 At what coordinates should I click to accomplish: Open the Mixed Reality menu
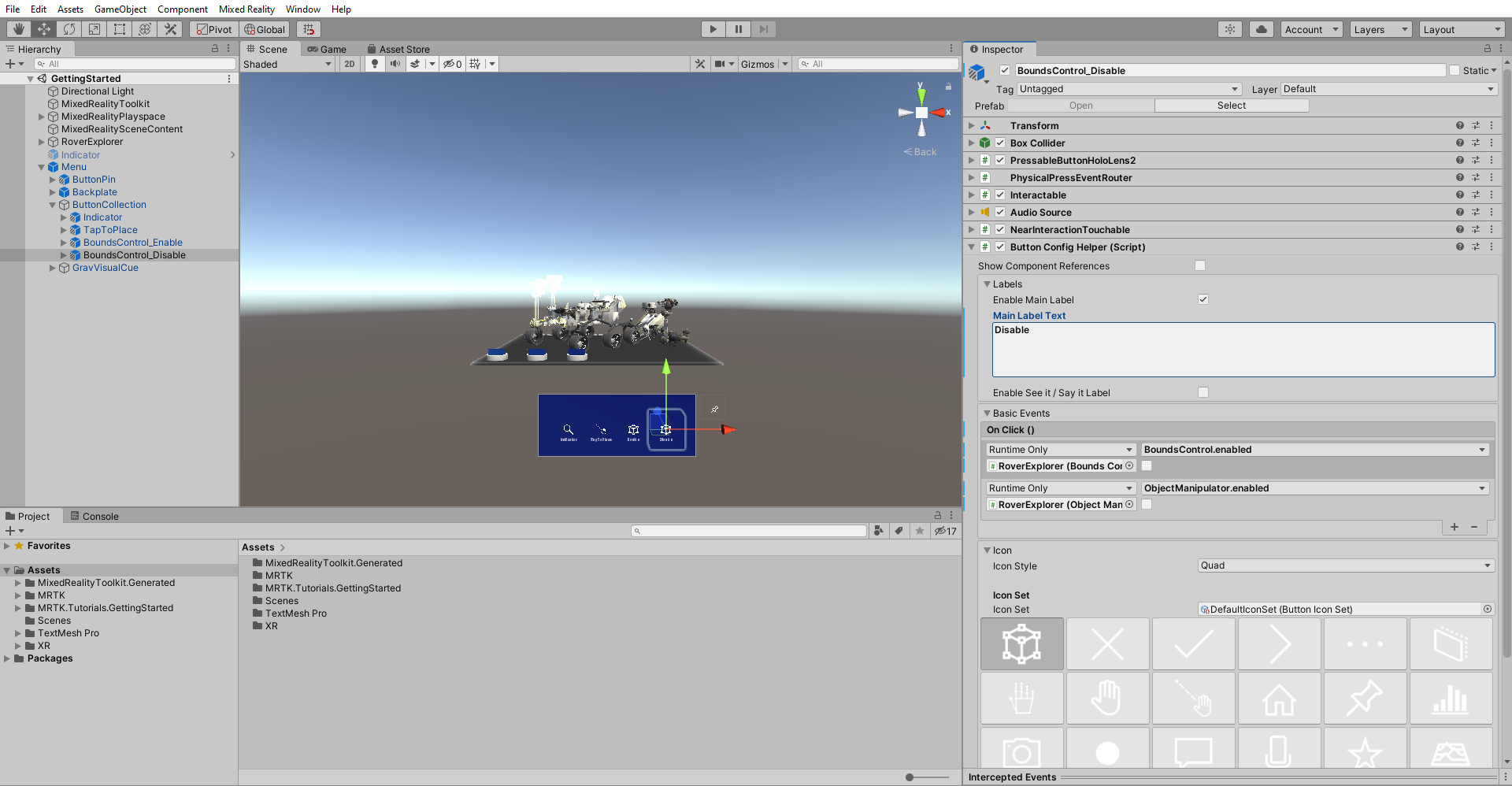246,9
